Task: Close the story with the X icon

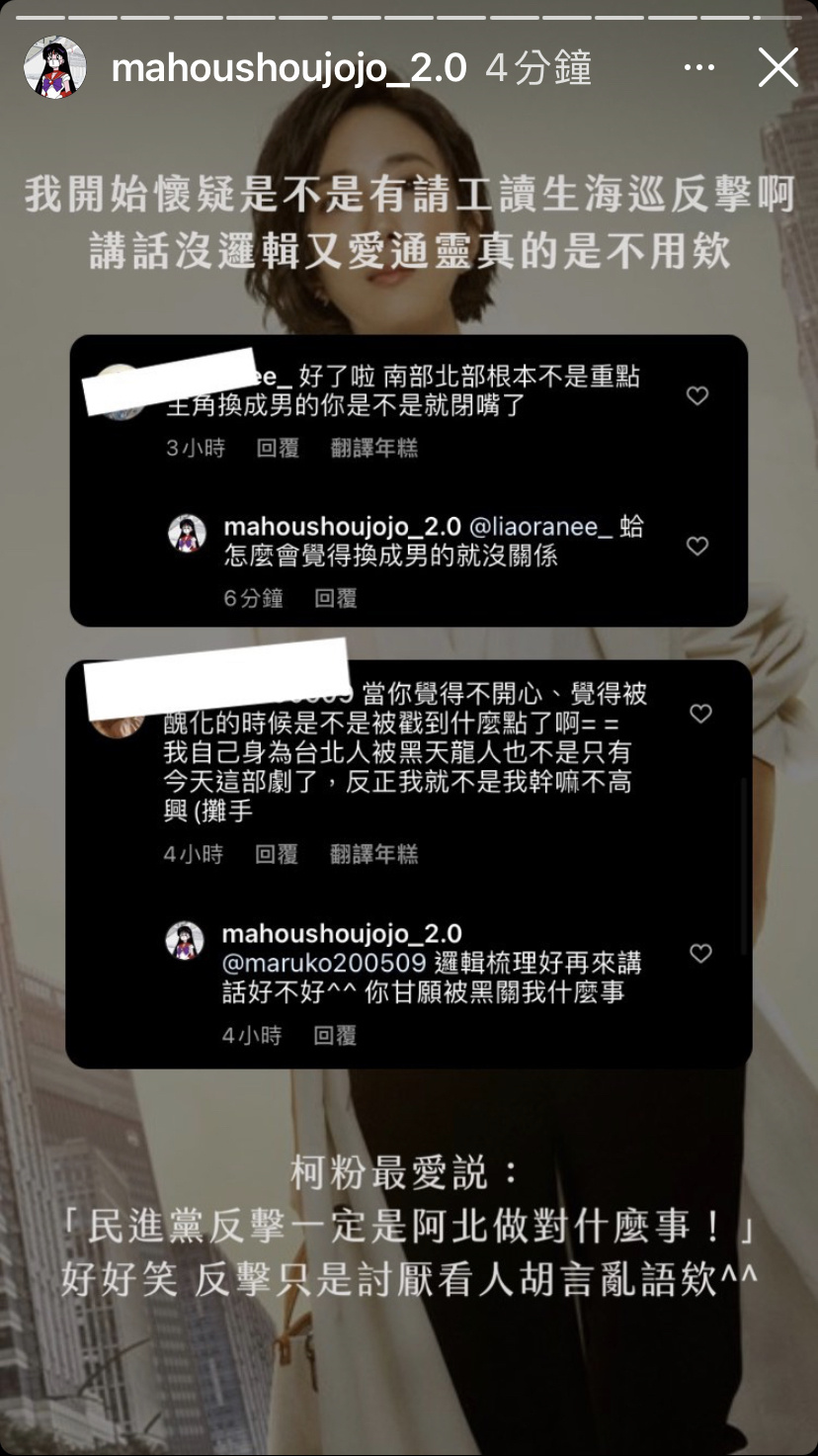Action: click(x=777, y=68)
